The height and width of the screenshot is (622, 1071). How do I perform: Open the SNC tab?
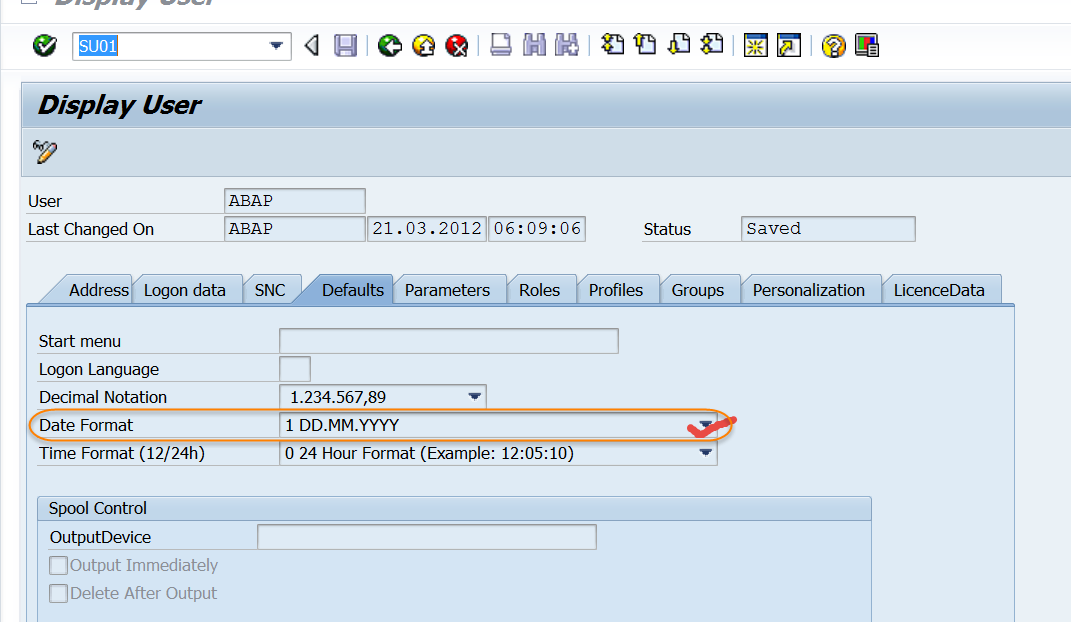click(x=270, y=290)
